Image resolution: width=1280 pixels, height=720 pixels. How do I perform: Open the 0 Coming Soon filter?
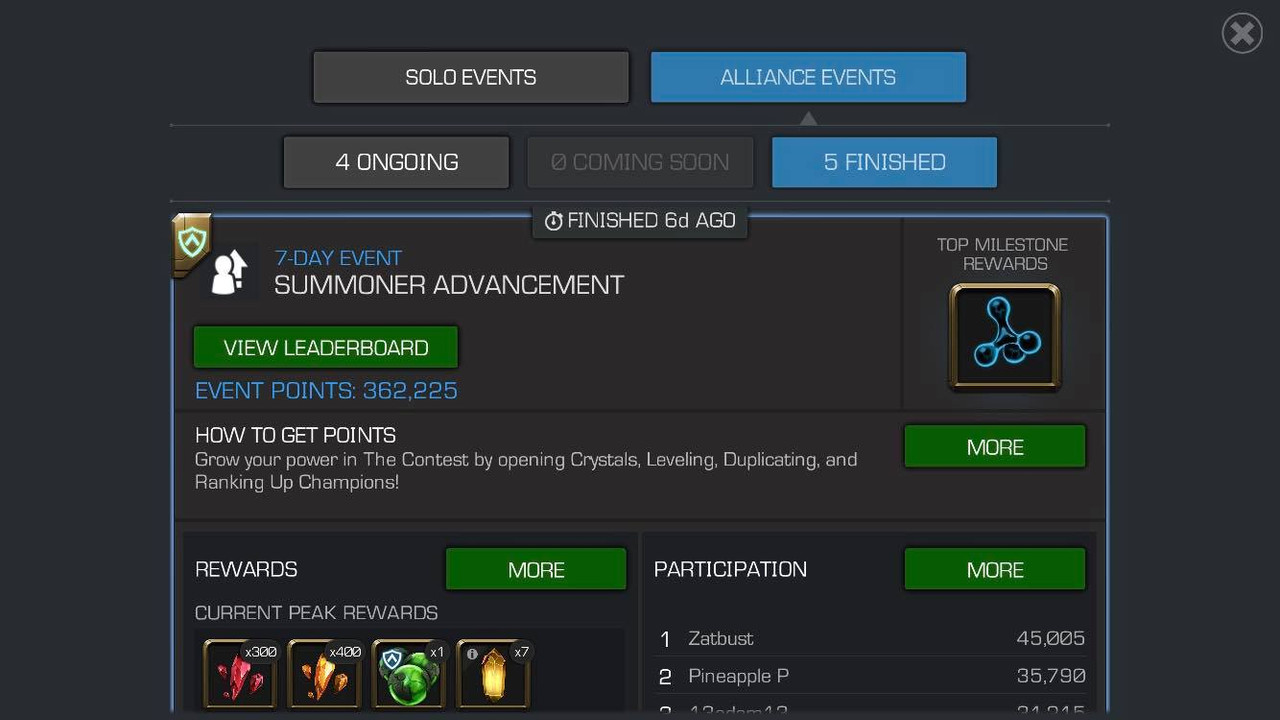point(640,162)
